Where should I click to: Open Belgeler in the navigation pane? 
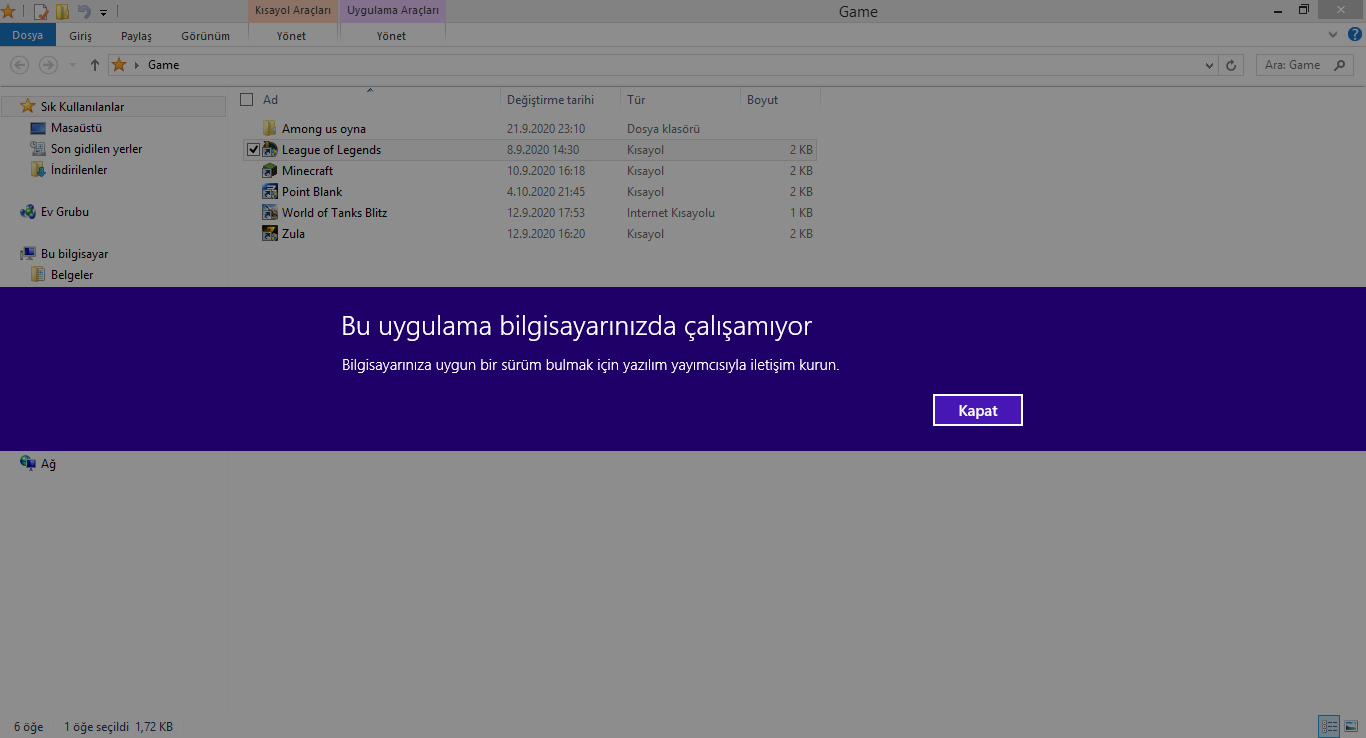coord(72,275)
